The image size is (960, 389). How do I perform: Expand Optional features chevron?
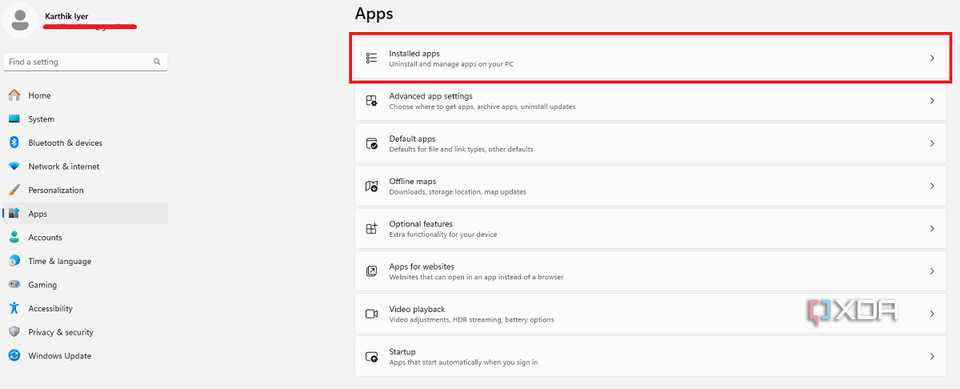[x=932, y=228]
